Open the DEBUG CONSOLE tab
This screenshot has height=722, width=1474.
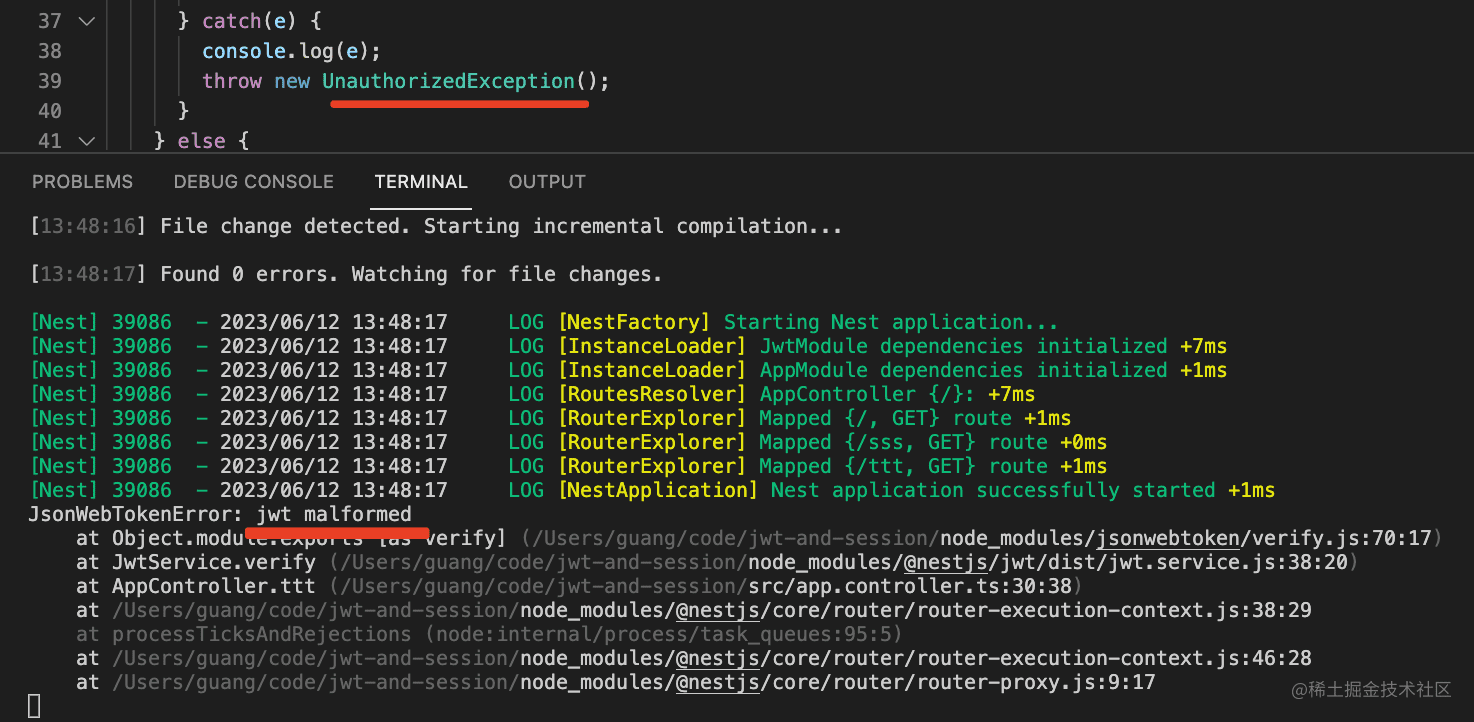[x=253, y=182]
